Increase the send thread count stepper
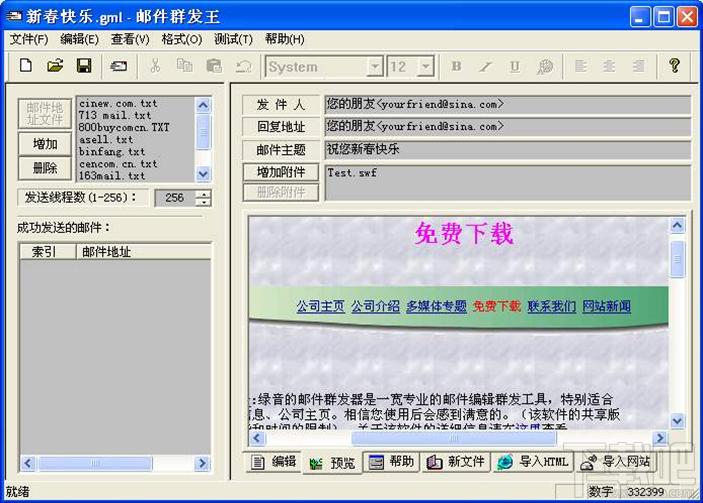Screen dimensions: 703x503 click(x=204, y=194)
